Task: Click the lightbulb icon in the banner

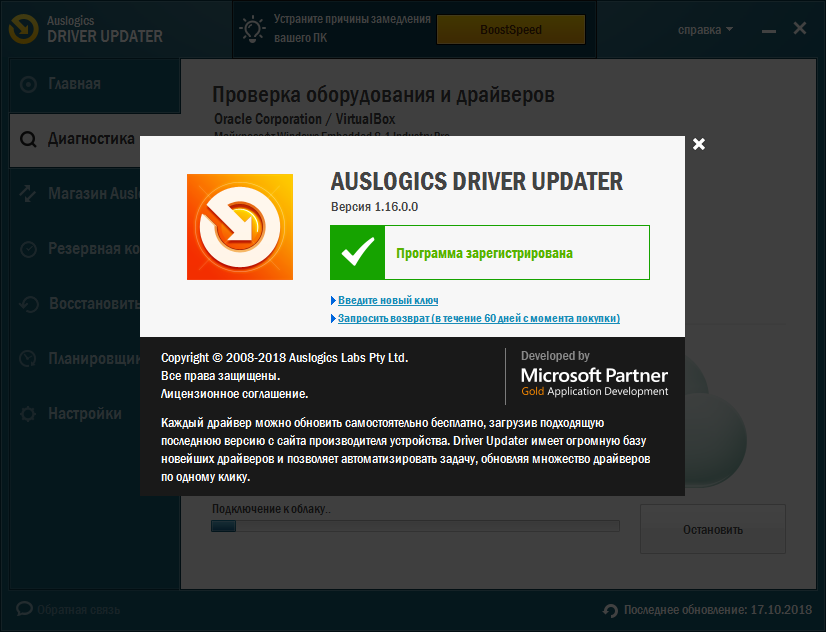Action: (254, 29)
